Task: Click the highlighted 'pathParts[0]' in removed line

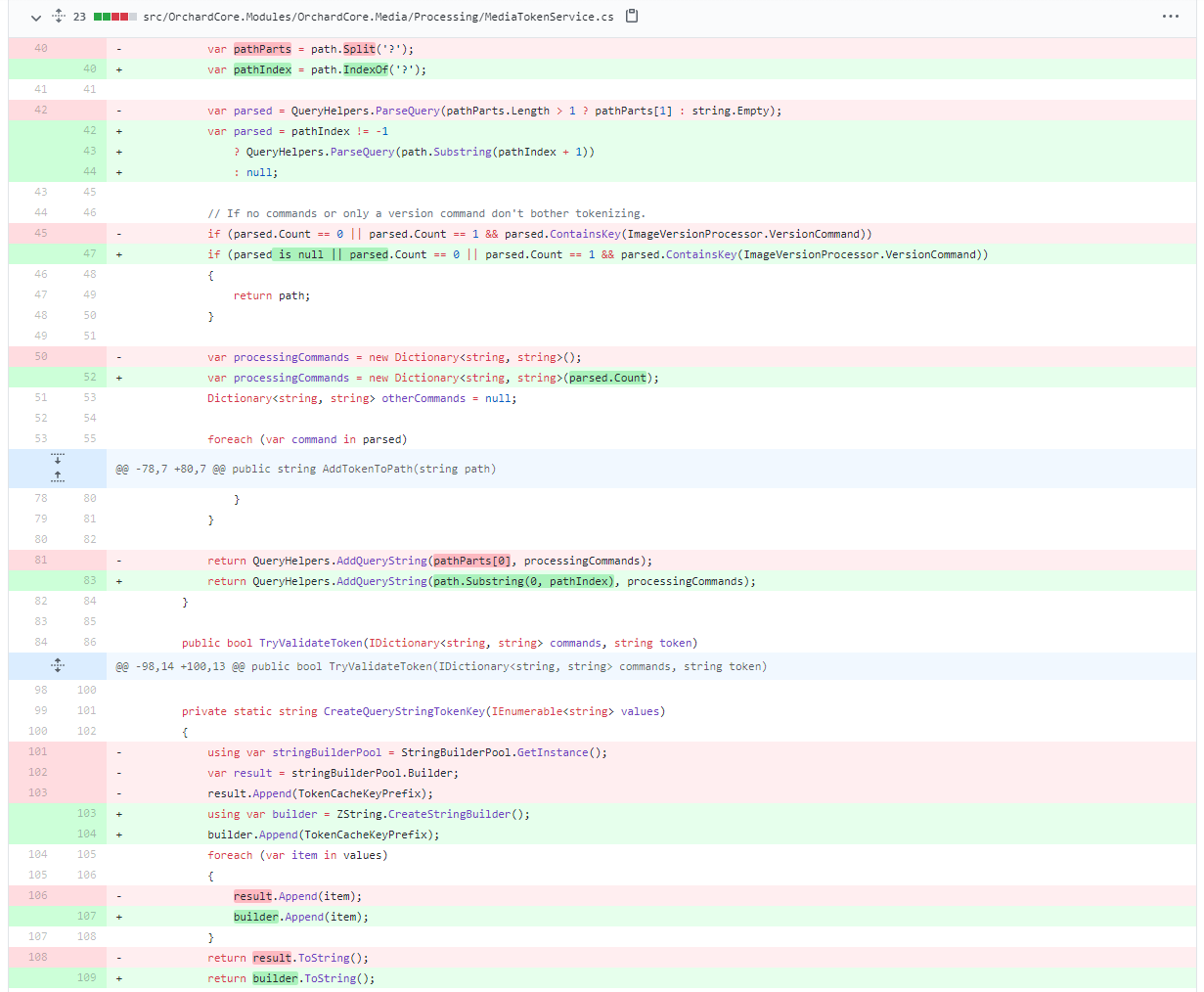Action: click(x=472, y=561)
